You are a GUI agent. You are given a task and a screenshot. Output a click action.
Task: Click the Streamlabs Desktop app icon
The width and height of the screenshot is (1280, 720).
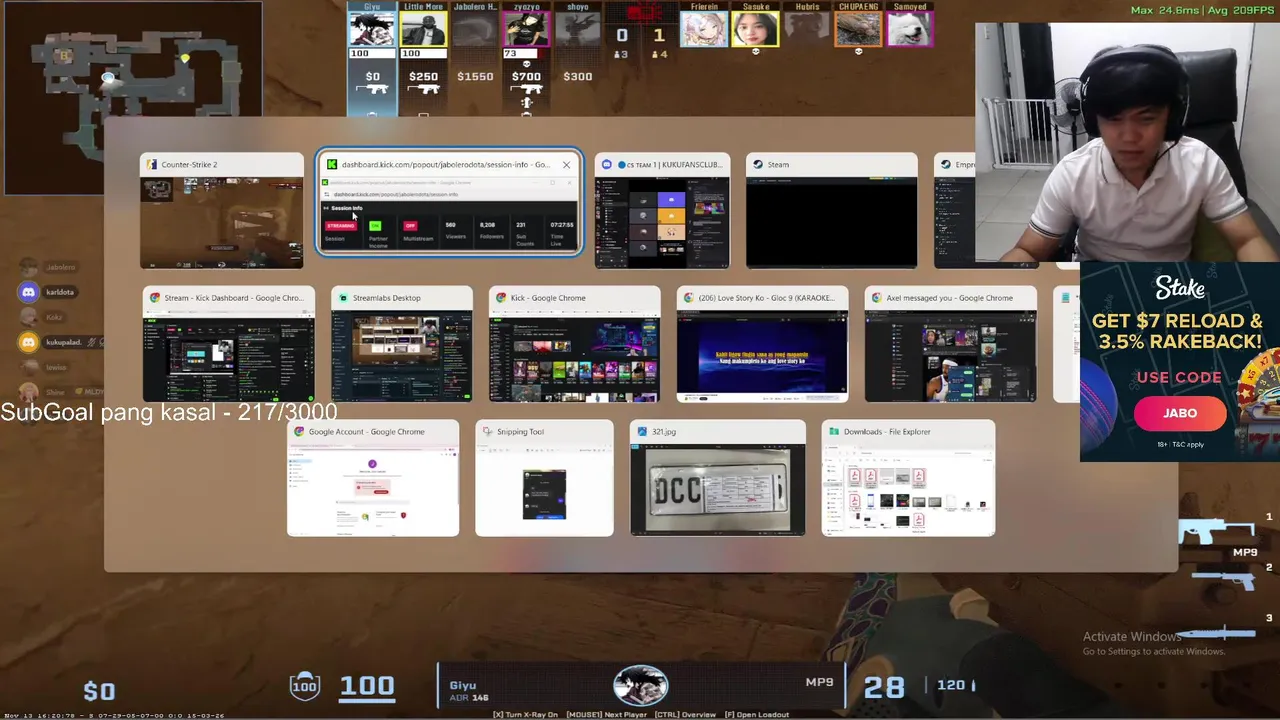click(x=343, y=298)
